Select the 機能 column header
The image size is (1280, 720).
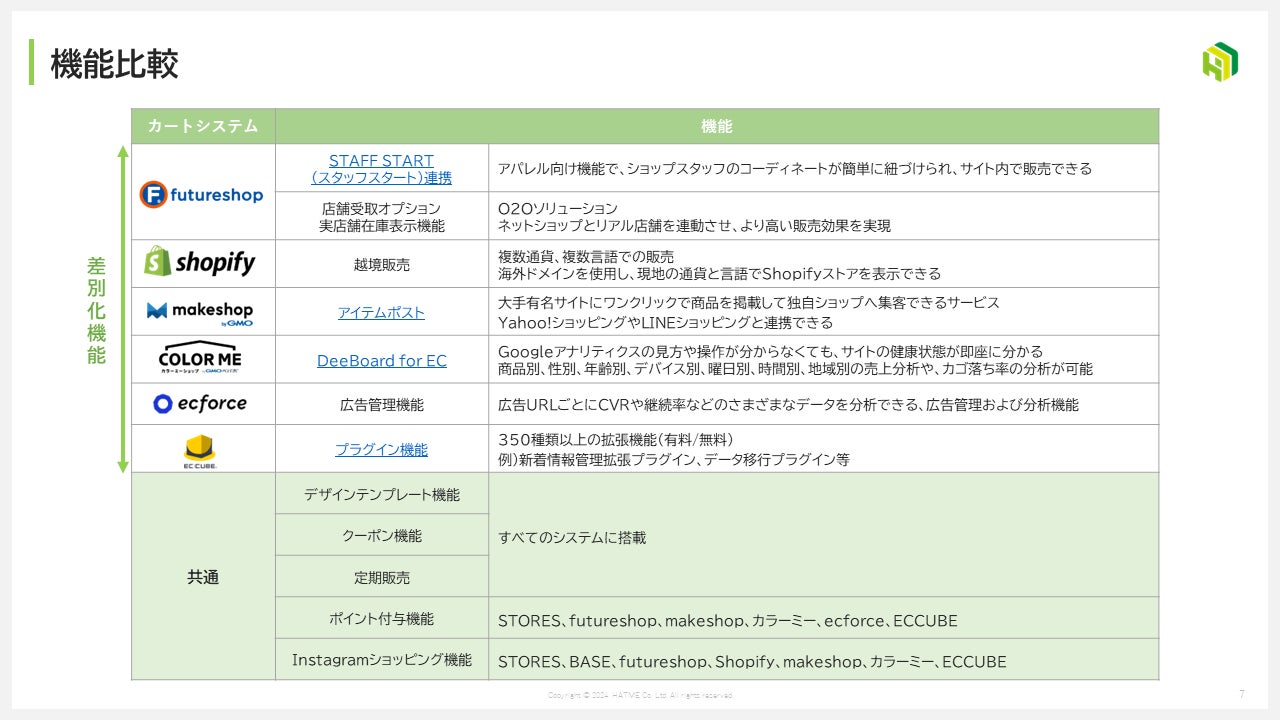pos(717,126)
